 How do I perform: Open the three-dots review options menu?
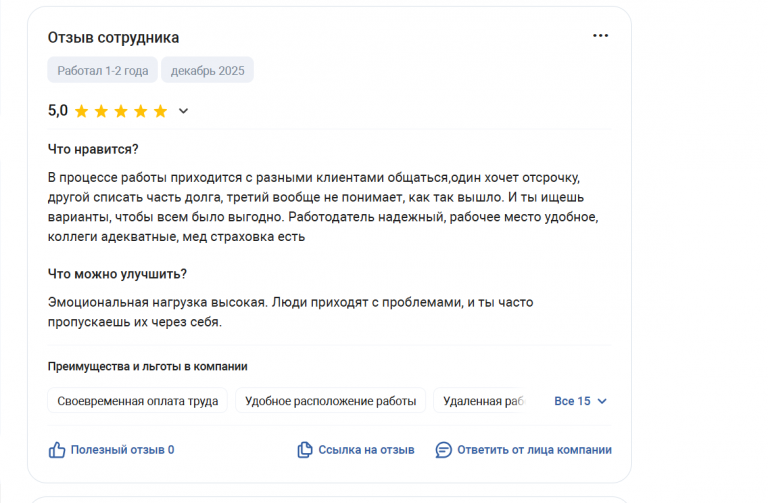tap(600, 36)
